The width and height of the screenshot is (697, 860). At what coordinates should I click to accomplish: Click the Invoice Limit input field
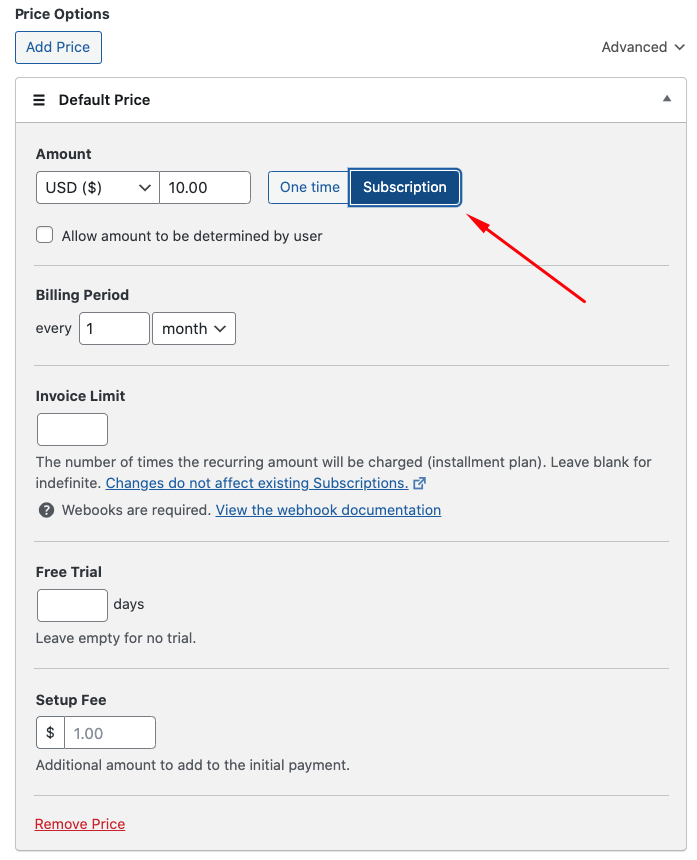pos(72,430)
